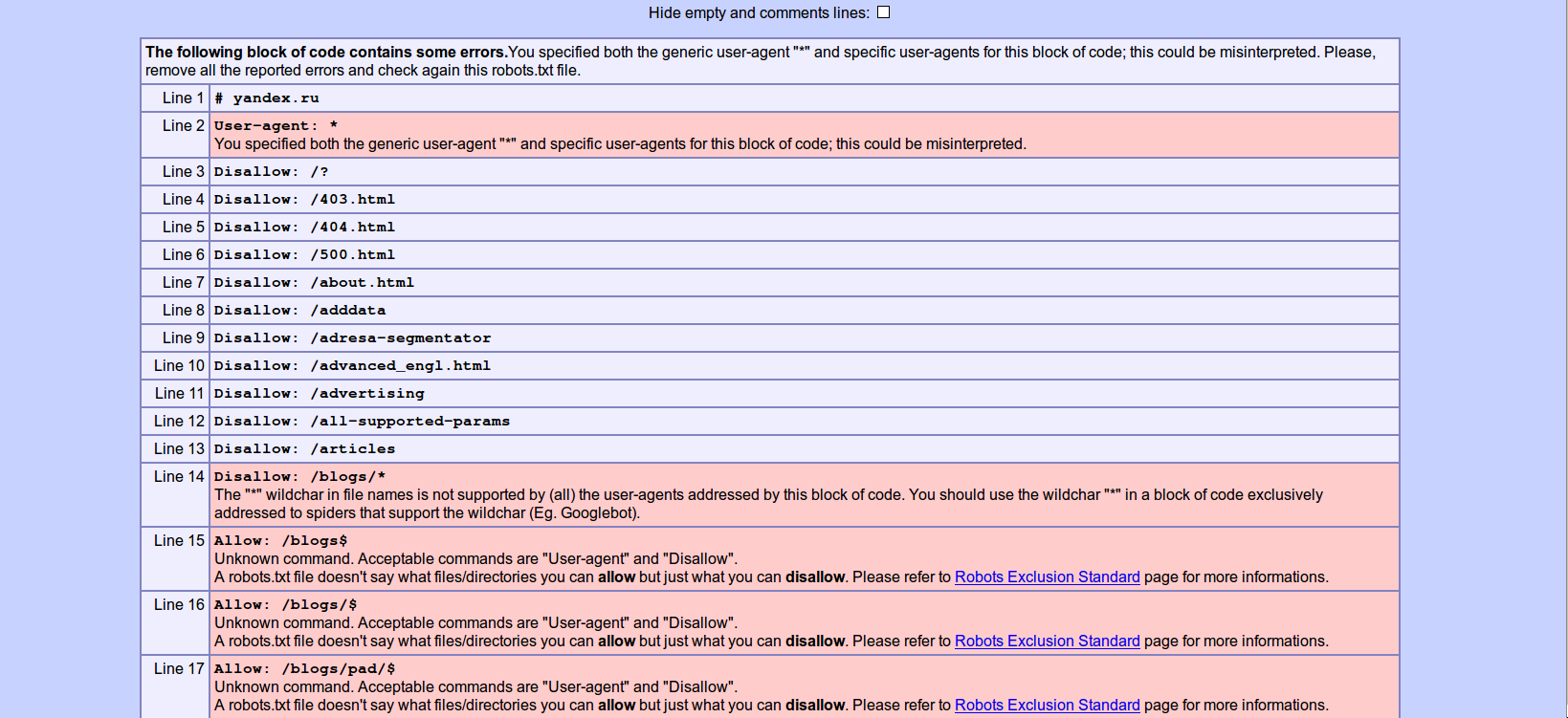Click the 'Line 15' row label
The image size is (1568, 718).
click(179, 541)
